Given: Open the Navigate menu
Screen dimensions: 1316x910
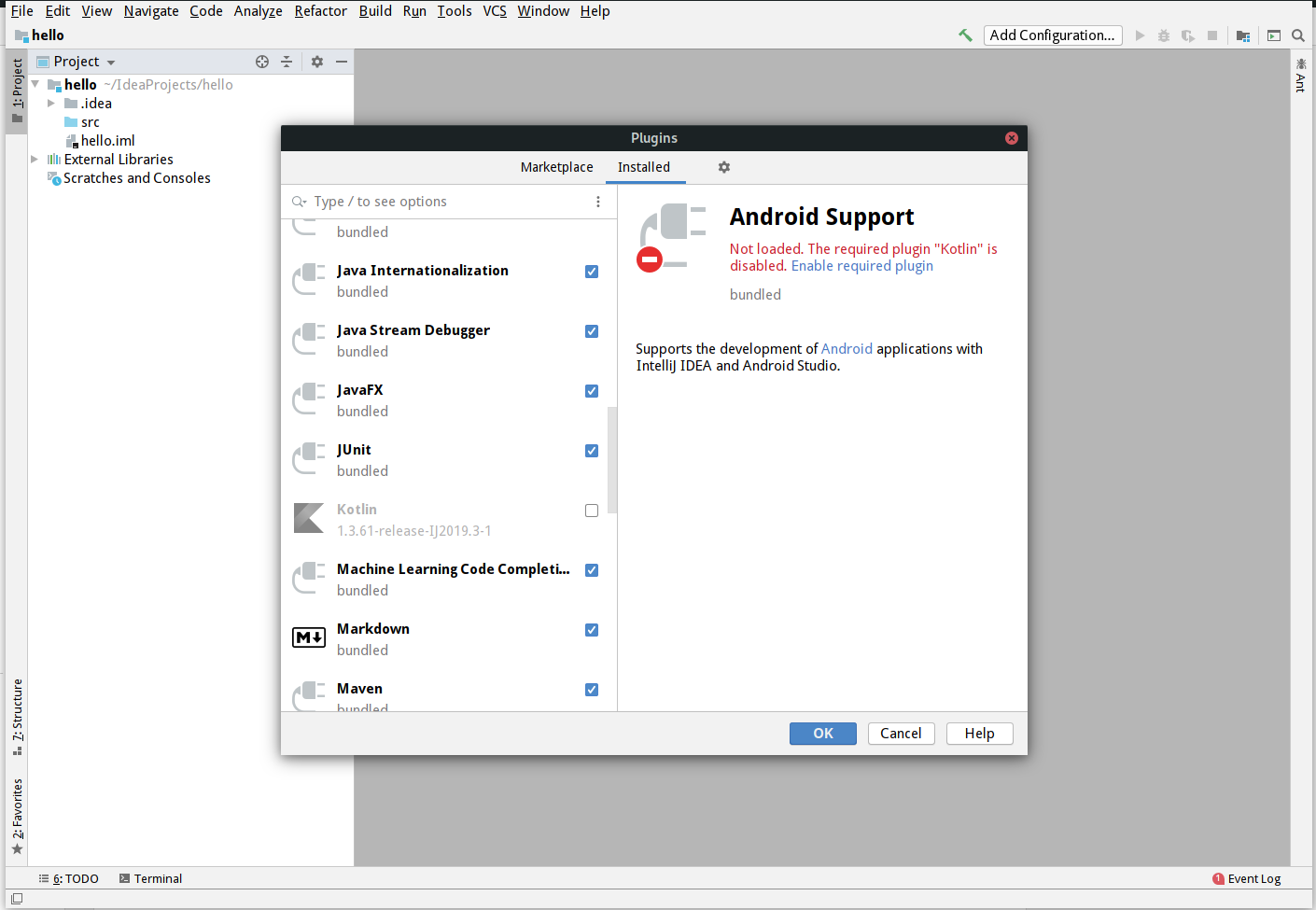Looking at the screenshot, I should pyautogui.click(x=151, y=11).
